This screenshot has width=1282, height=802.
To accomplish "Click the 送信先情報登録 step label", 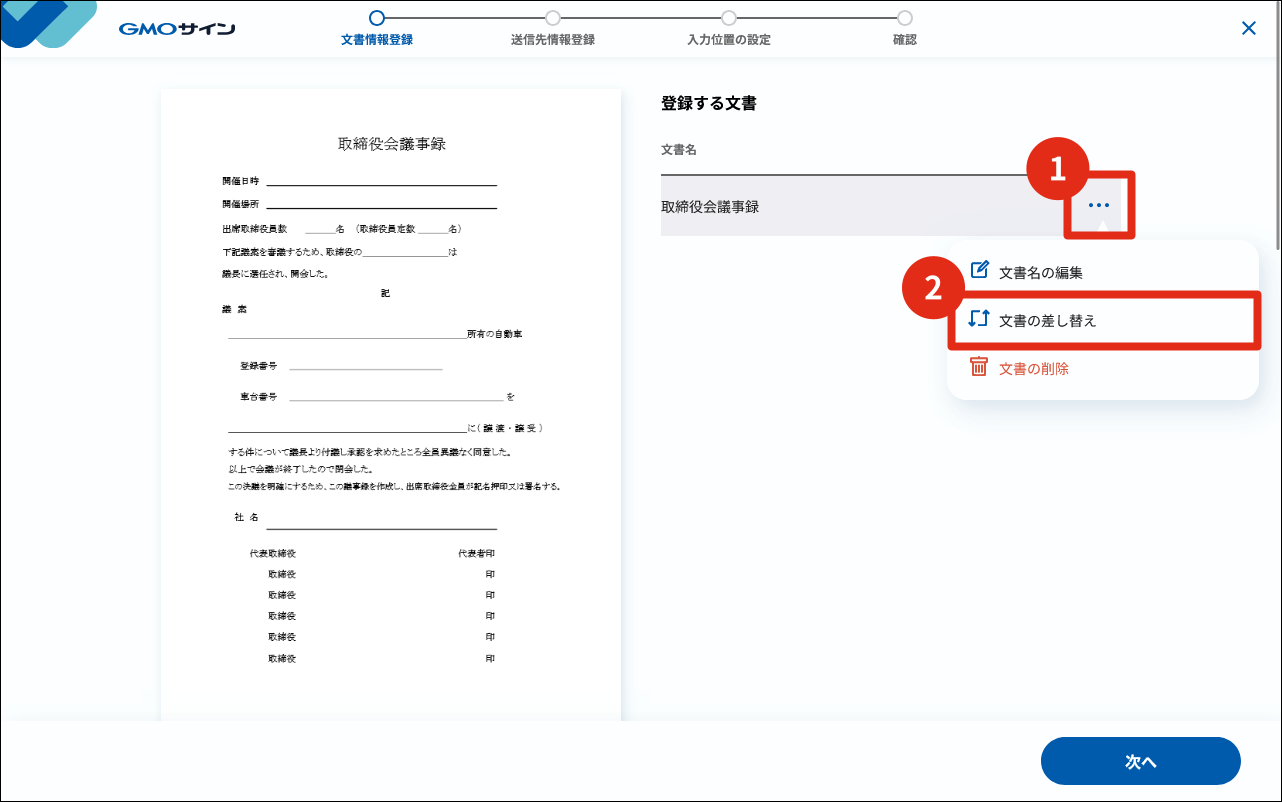I will [x=553, y=40].
